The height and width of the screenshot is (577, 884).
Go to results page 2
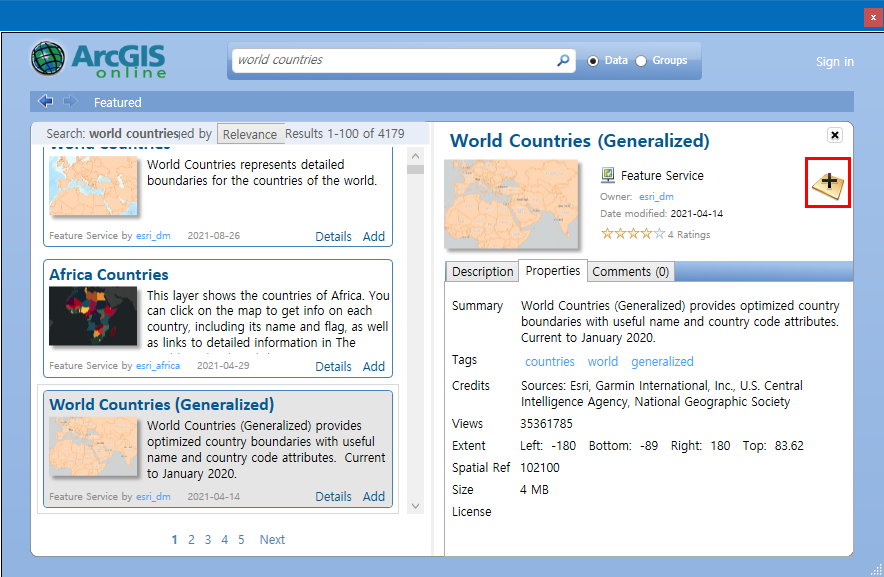191,540
